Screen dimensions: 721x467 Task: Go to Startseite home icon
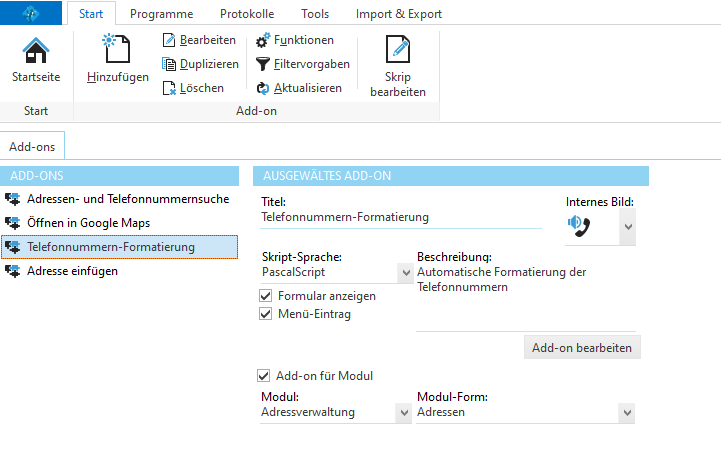pyautogui.click(x=36, y=50)
